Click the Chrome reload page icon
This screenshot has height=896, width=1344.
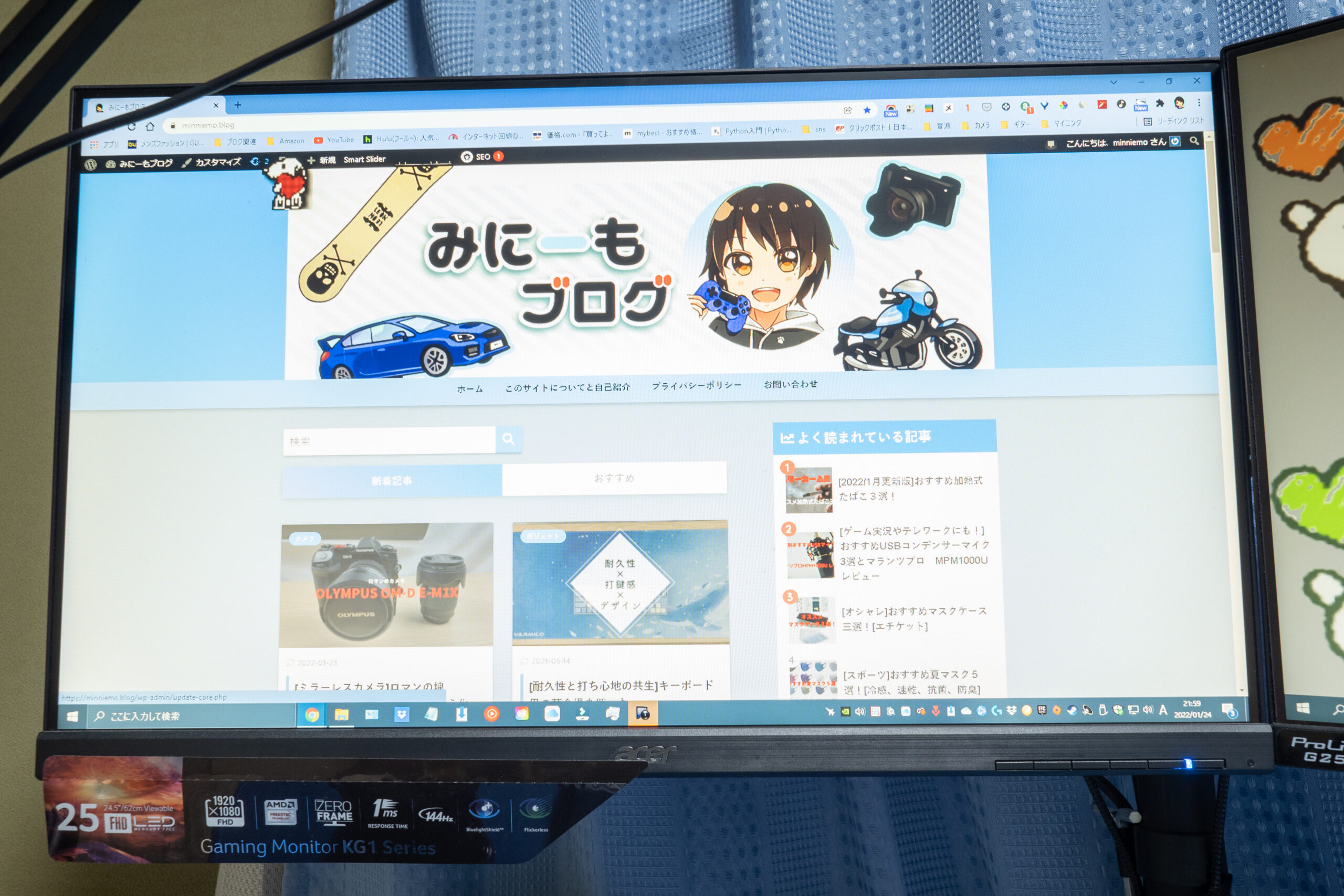coord(132,127)
